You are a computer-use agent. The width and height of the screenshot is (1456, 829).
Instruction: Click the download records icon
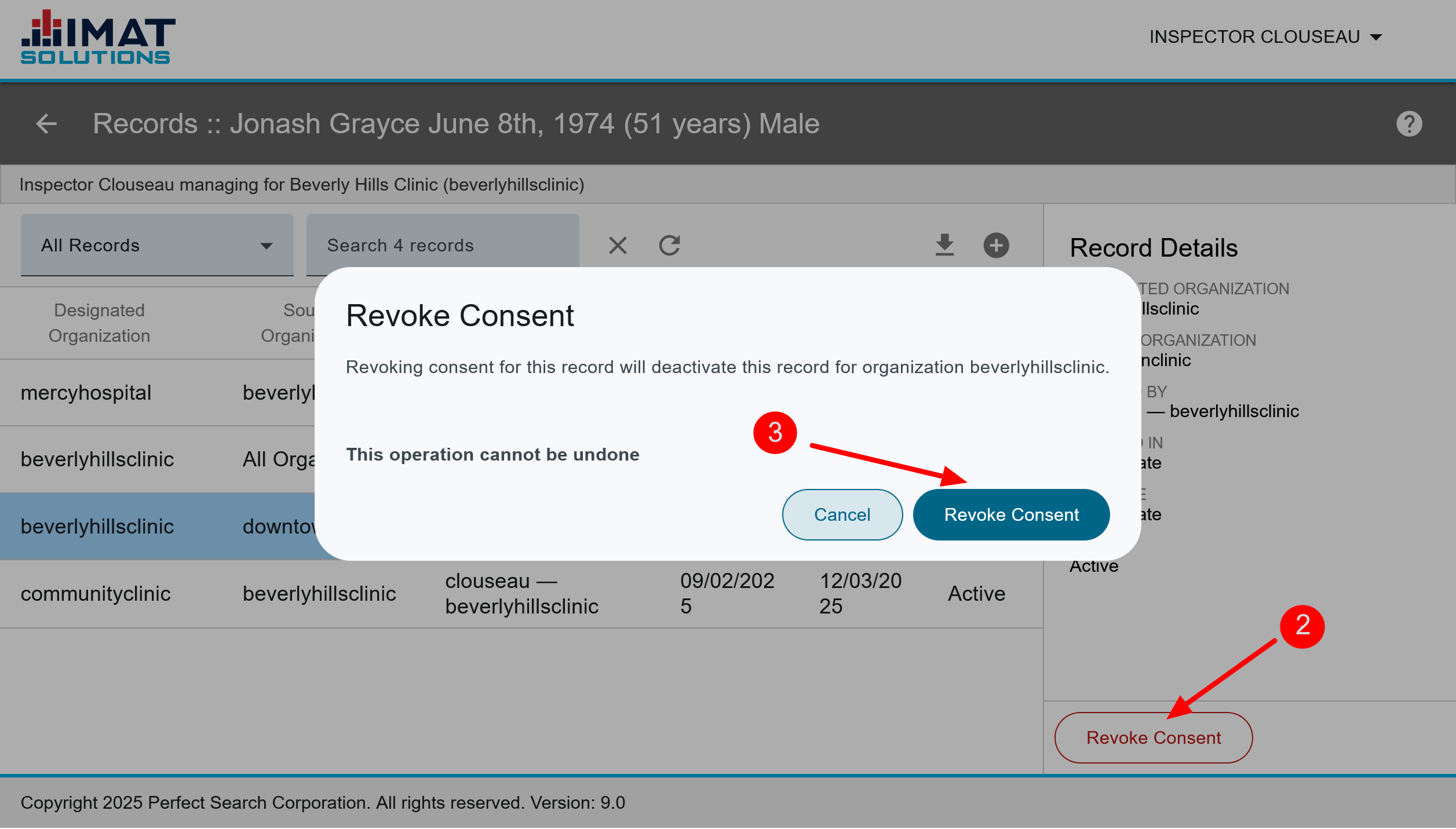point(944,246)
